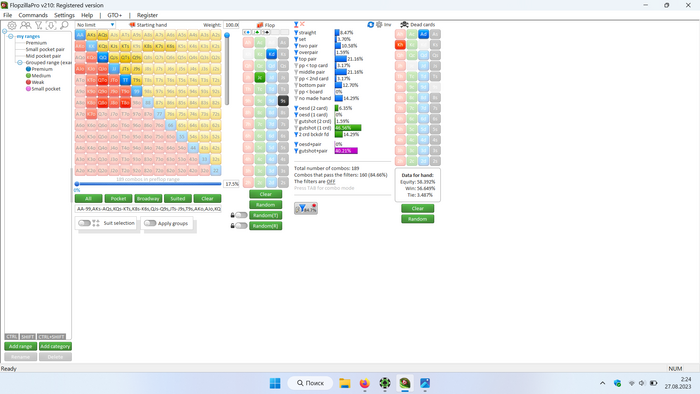Click the All hands button

click(88, 199)
